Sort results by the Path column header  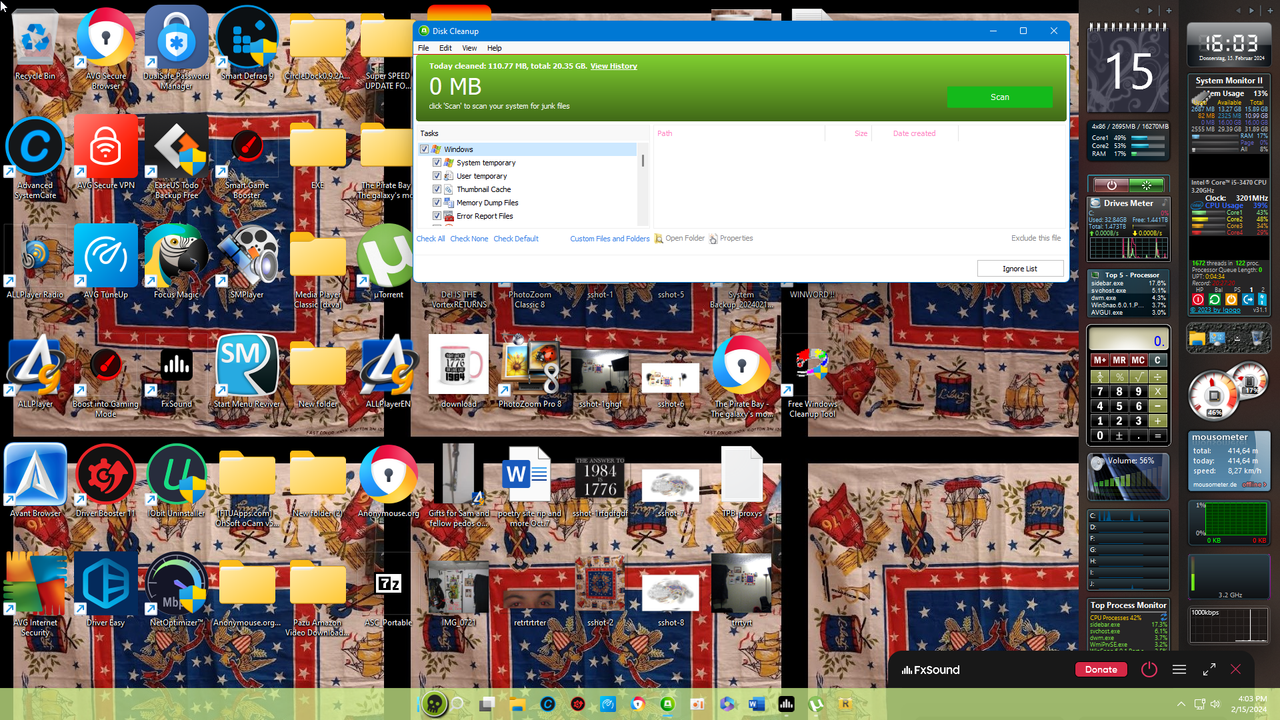coord(665,133)
